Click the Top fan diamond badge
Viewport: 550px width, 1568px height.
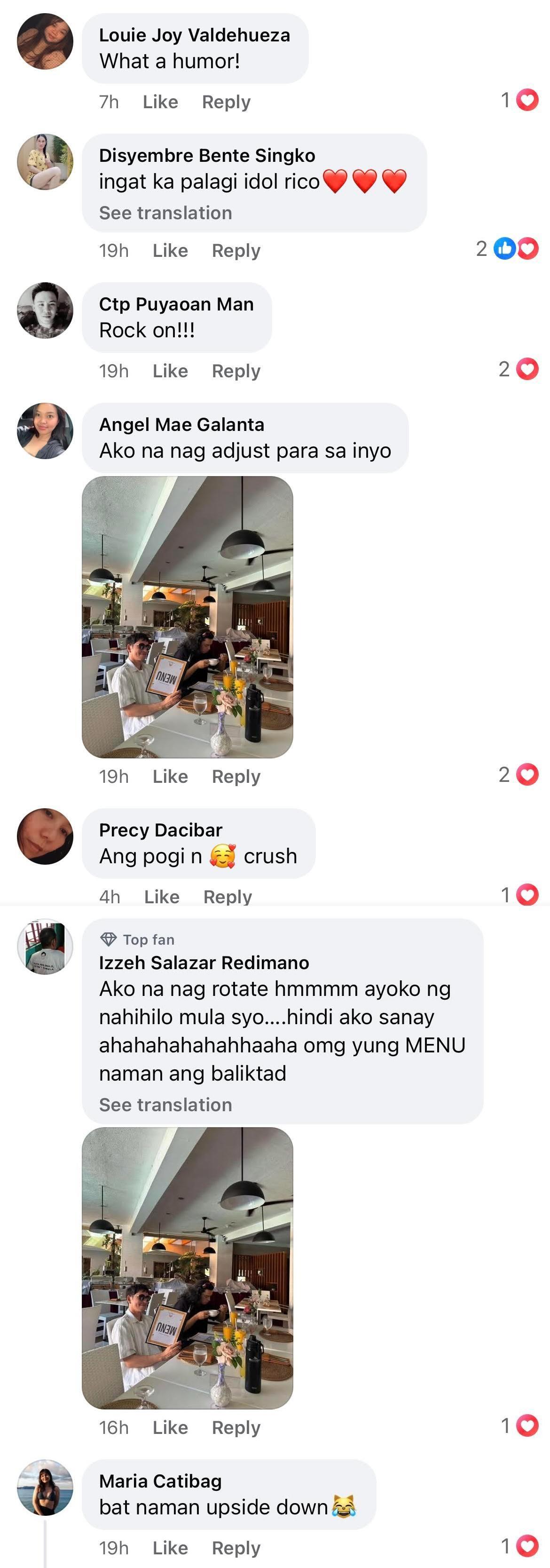[108, 939]
